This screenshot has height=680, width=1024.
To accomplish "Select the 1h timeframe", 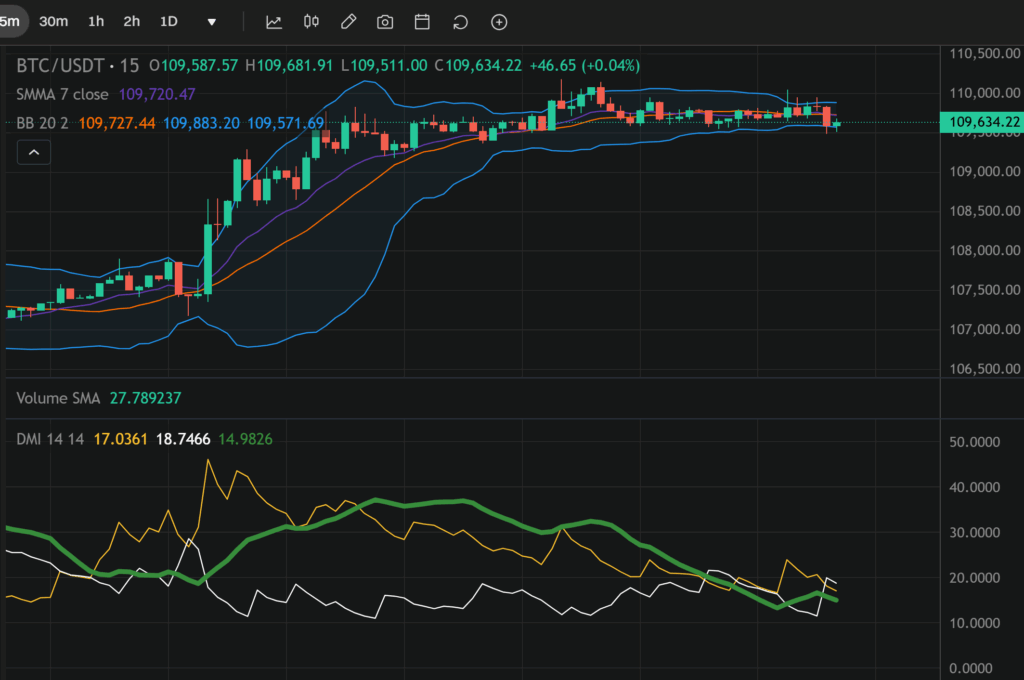I will [x=96, y=22].
